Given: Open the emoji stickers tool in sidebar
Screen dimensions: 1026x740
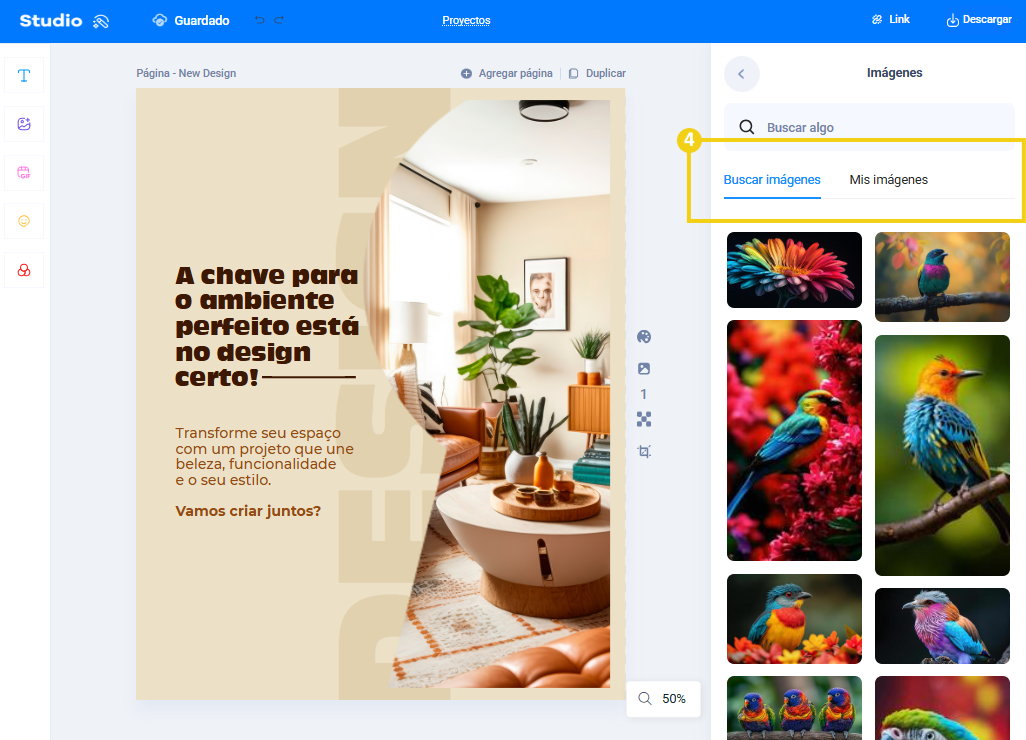Looking at the screenshot, I should 24,221.
